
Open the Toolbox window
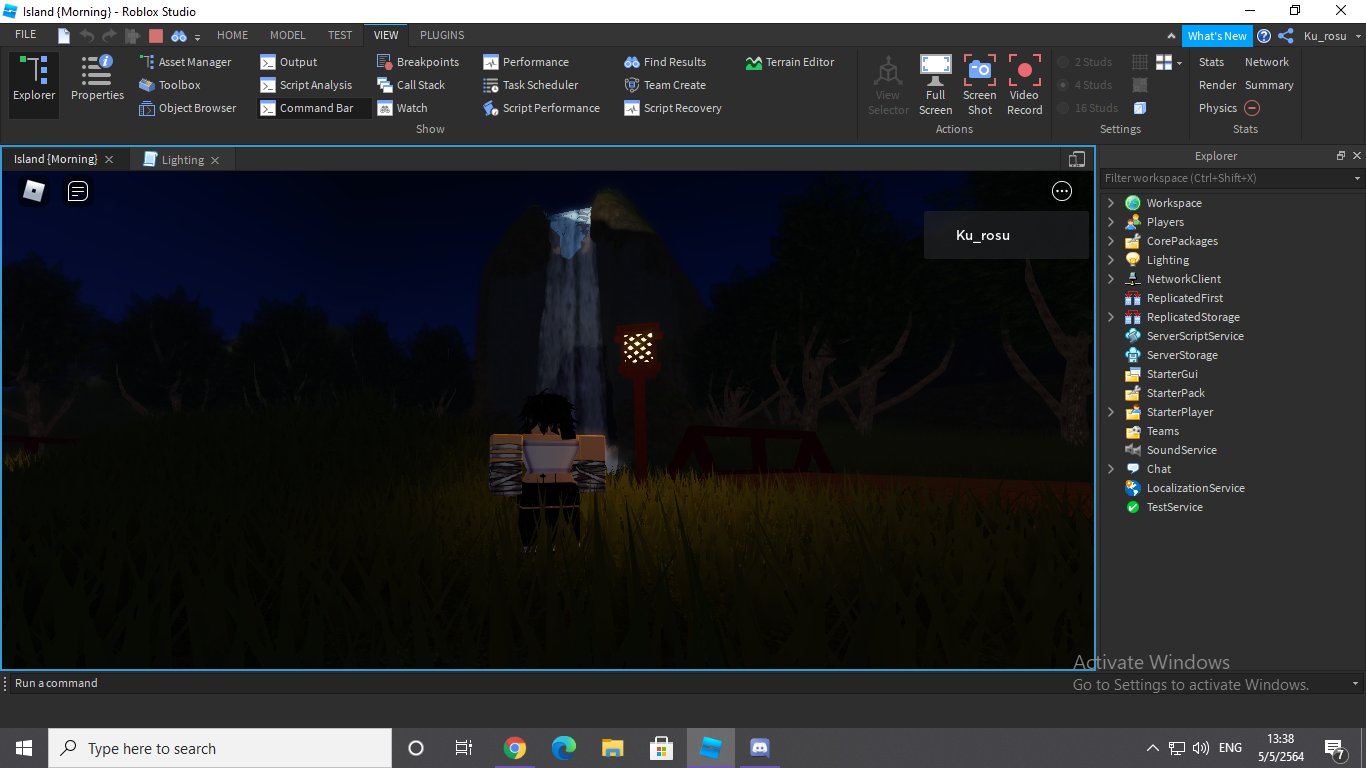click(x=170, y=85)
